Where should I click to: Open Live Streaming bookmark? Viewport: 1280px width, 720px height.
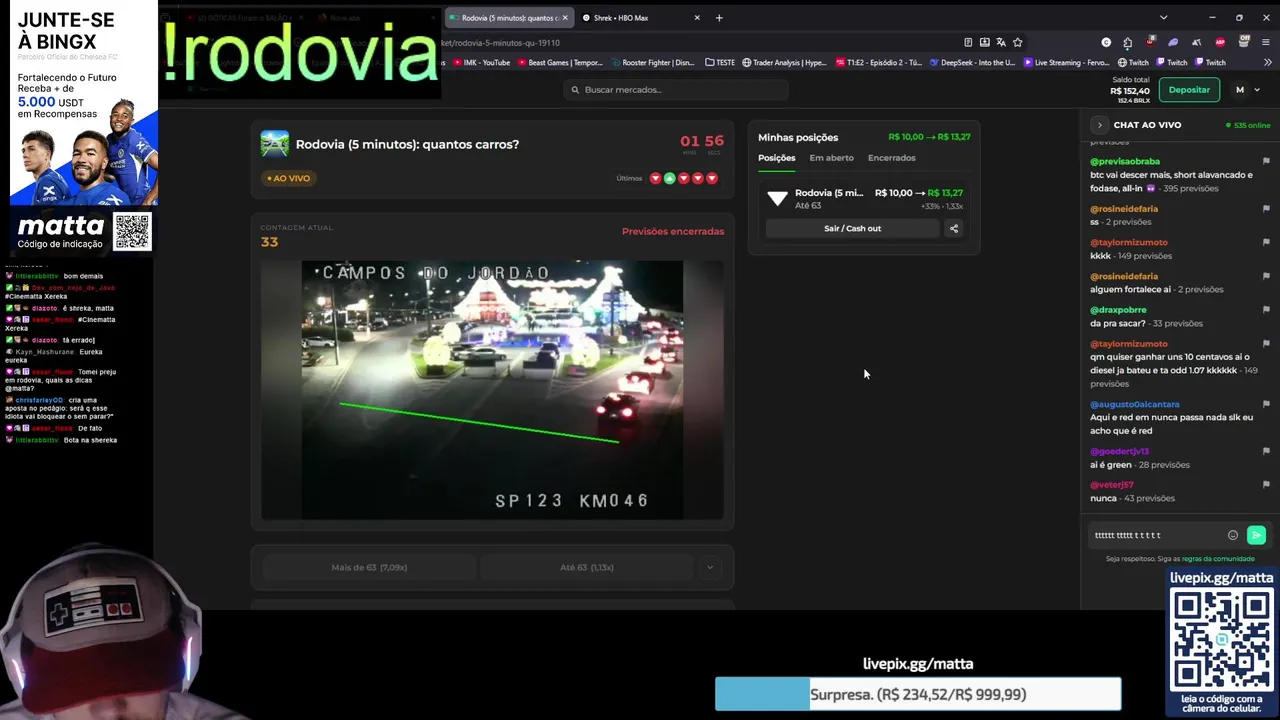click(x=1066, y=62)
